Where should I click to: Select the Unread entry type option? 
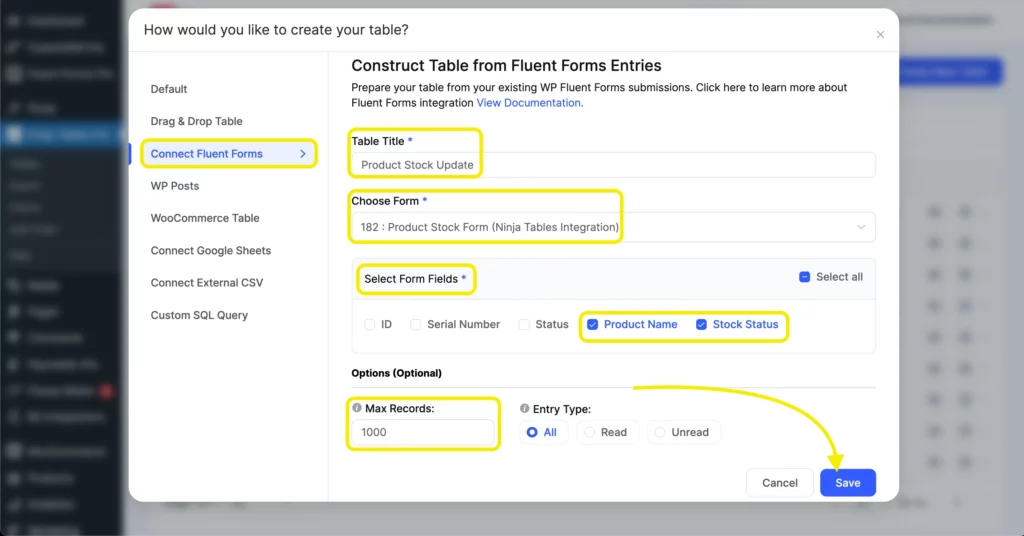point(661,432)
